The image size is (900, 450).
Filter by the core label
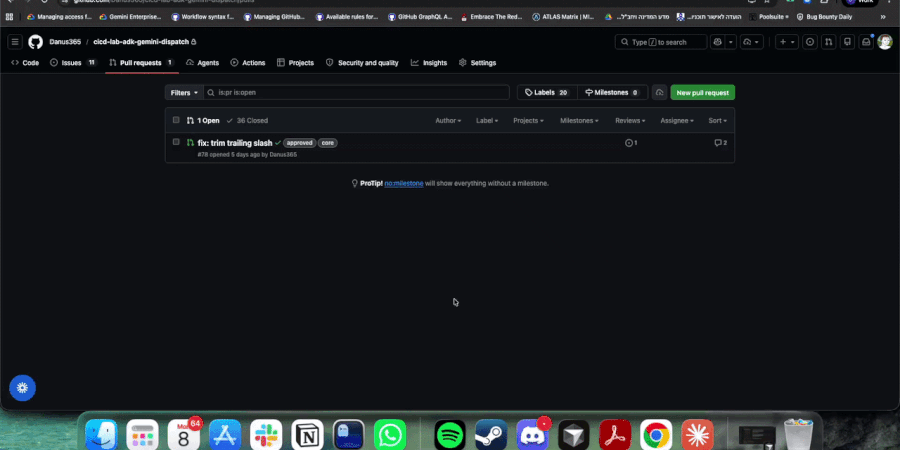[x=328, y=143]
